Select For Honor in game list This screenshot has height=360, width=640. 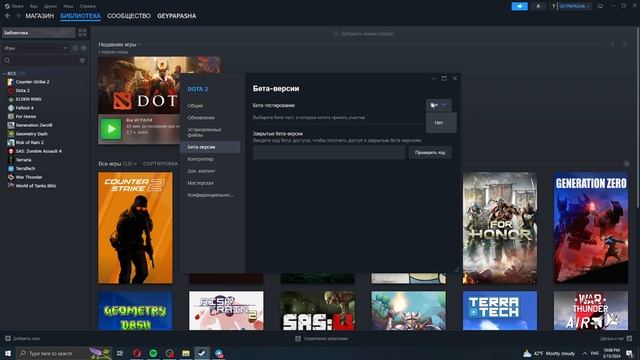click(x=26, y=116)
